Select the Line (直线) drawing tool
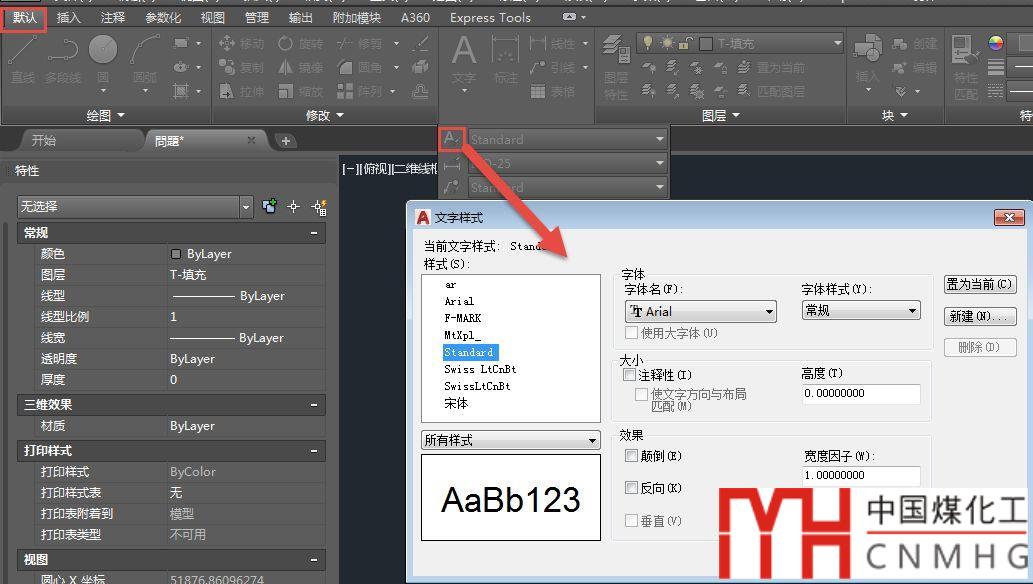Viewport: 1033px width, 584px height. click(22, 55)
